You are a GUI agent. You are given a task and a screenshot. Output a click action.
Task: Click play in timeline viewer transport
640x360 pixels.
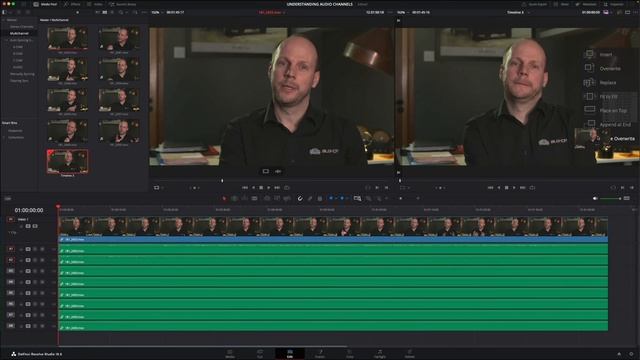[514, 188]
